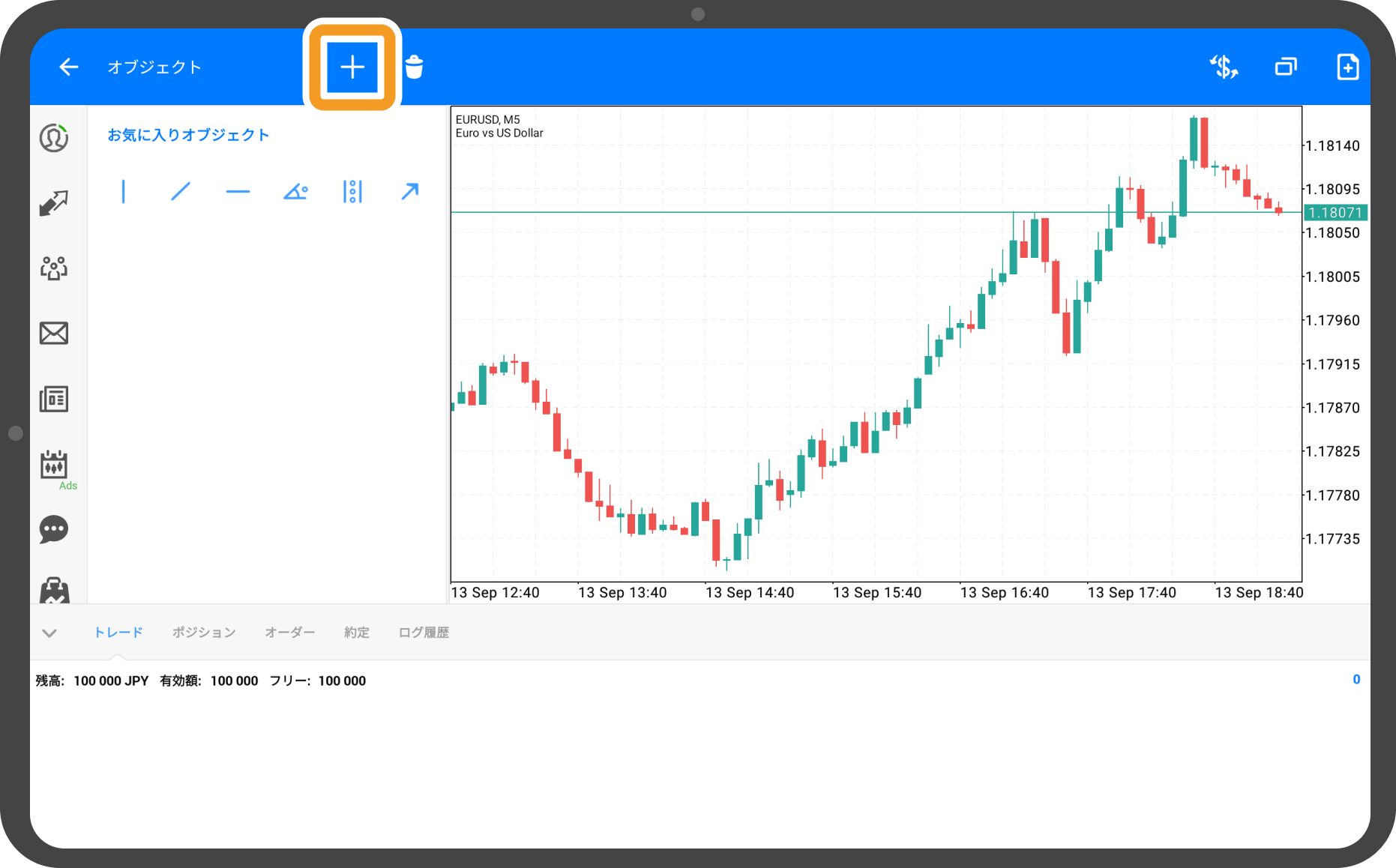Choose the trend by angle tool
Image resolution: width=1396 pixels, height=868 pixels.
(x=295, y=192)
